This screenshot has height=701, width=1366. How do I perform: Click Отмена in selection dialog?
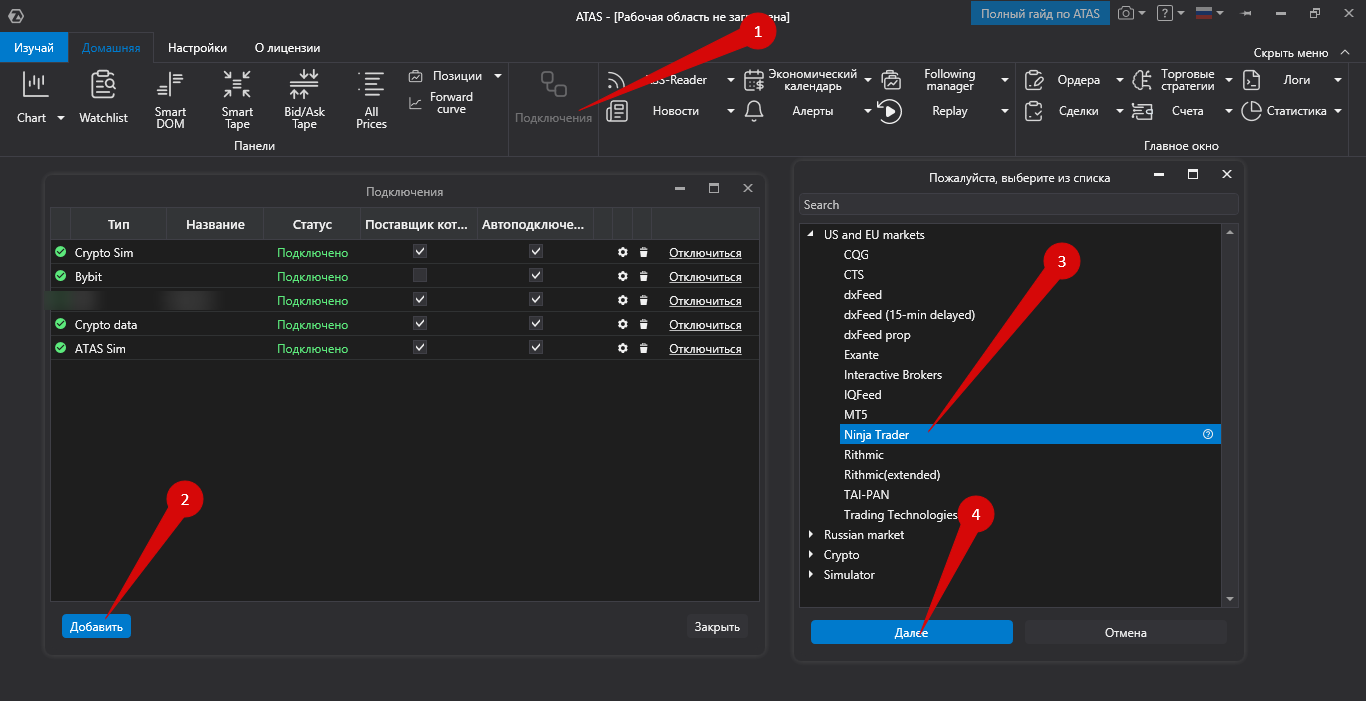1125,633
